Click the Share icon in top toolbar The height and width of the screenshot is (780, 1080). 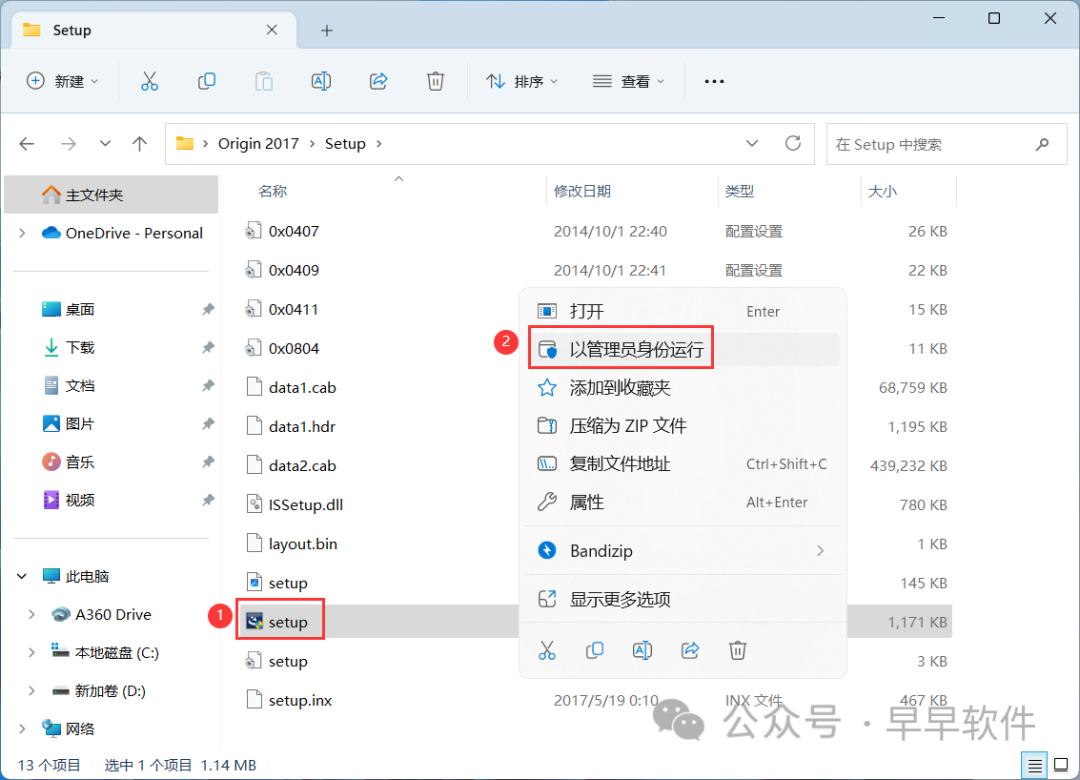[x=379, y=82]
